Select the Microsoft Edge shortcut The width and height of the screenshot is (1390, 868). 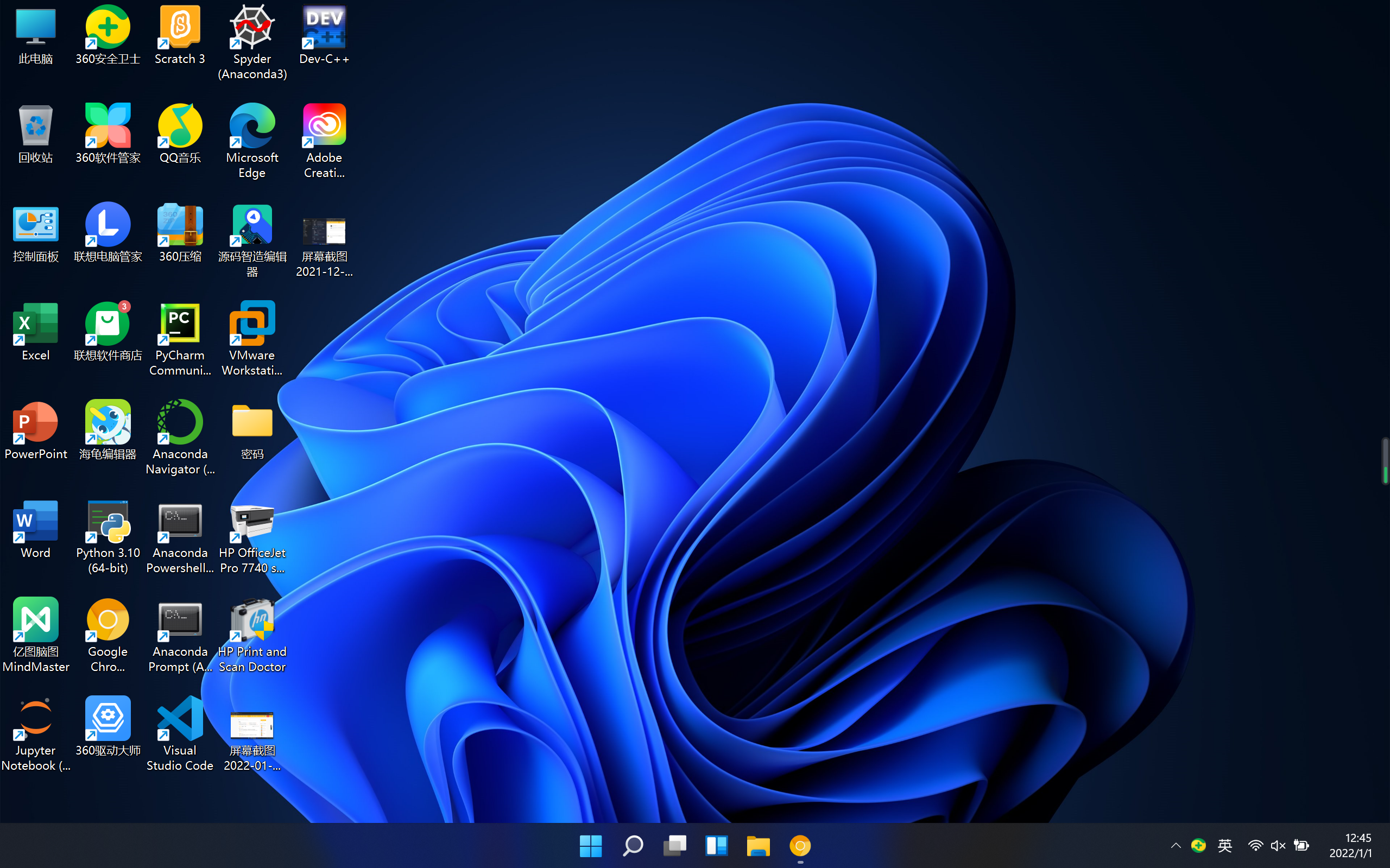[x=252, y=142]
